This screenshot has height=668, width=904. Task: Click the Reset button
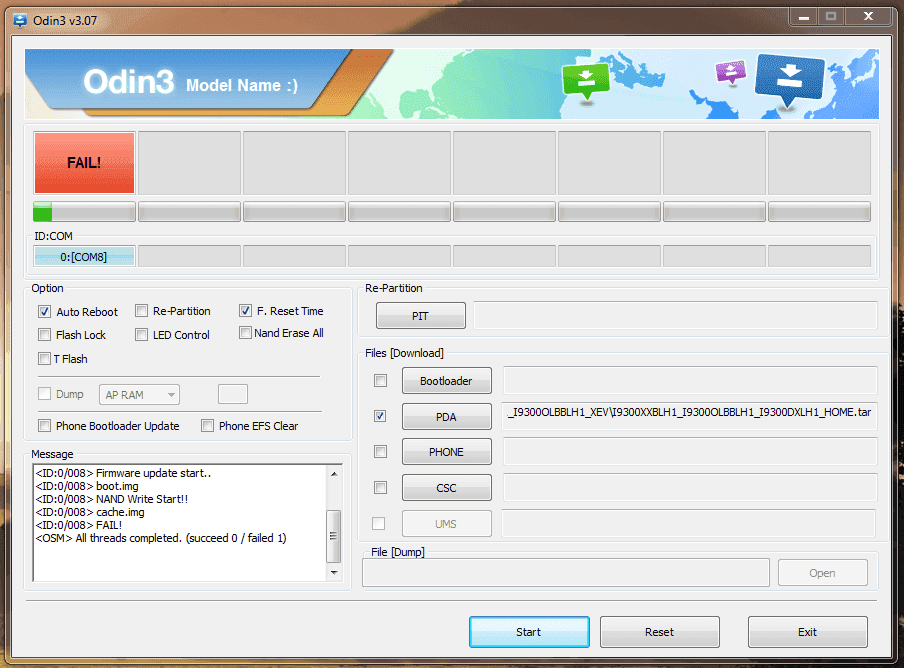tap(660, 632)
